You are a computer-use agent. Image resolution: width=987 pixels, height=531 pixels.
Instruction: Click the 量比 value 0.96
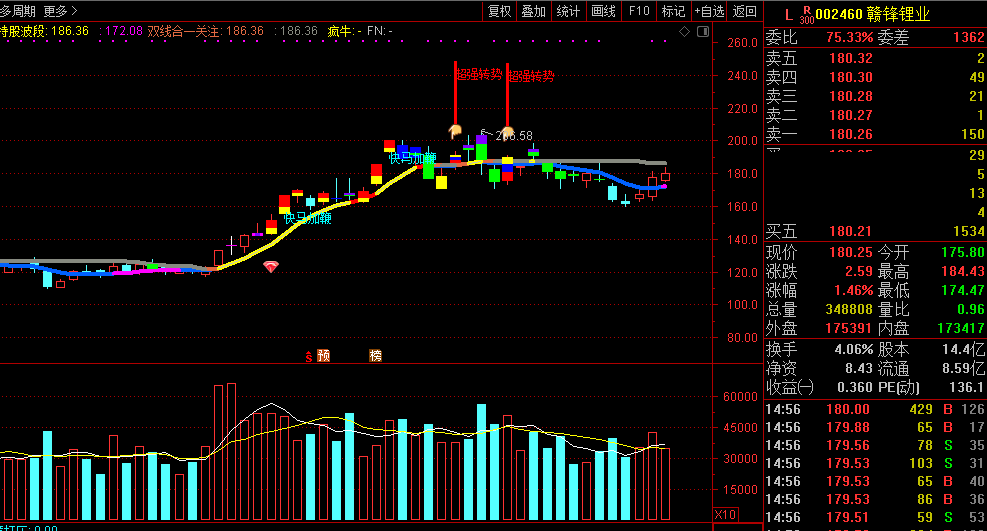pos(971,309)
